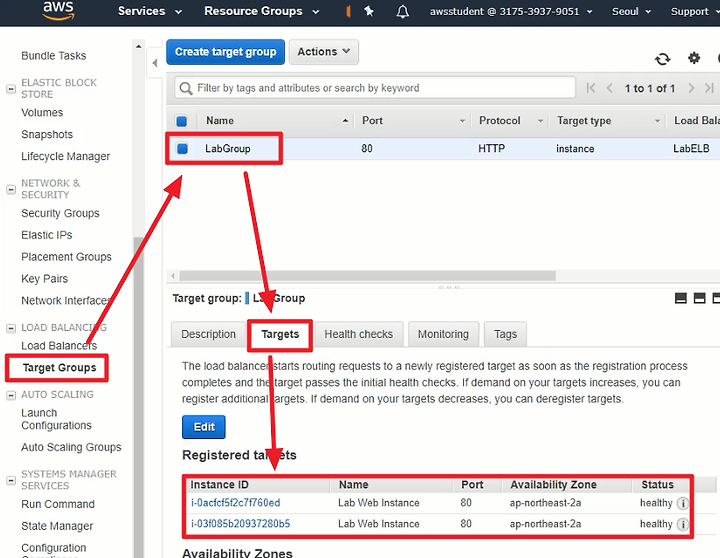
Task: Open the Services dropdown
Action: tap(150, 11)
